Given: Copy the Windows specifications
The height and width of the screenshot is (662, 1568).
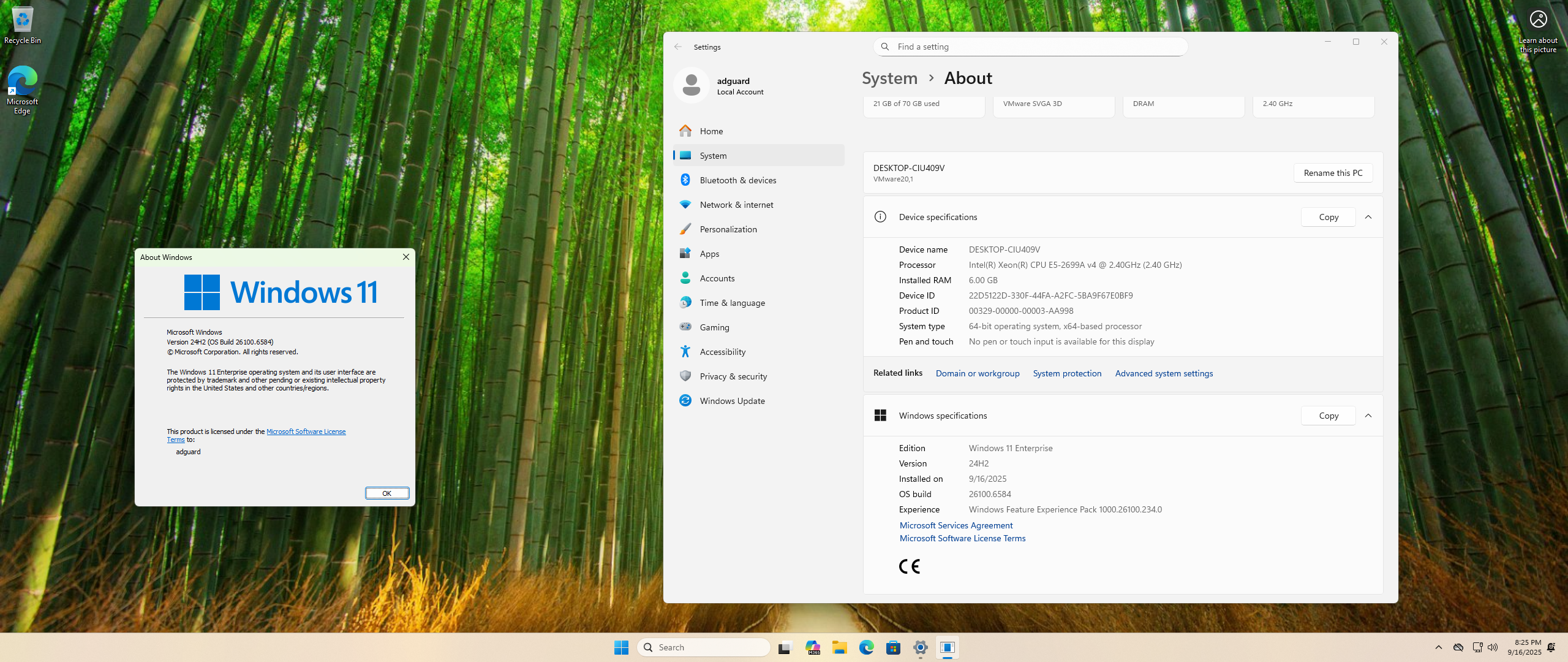Looking at the screenshot, I should [1328, 416].
